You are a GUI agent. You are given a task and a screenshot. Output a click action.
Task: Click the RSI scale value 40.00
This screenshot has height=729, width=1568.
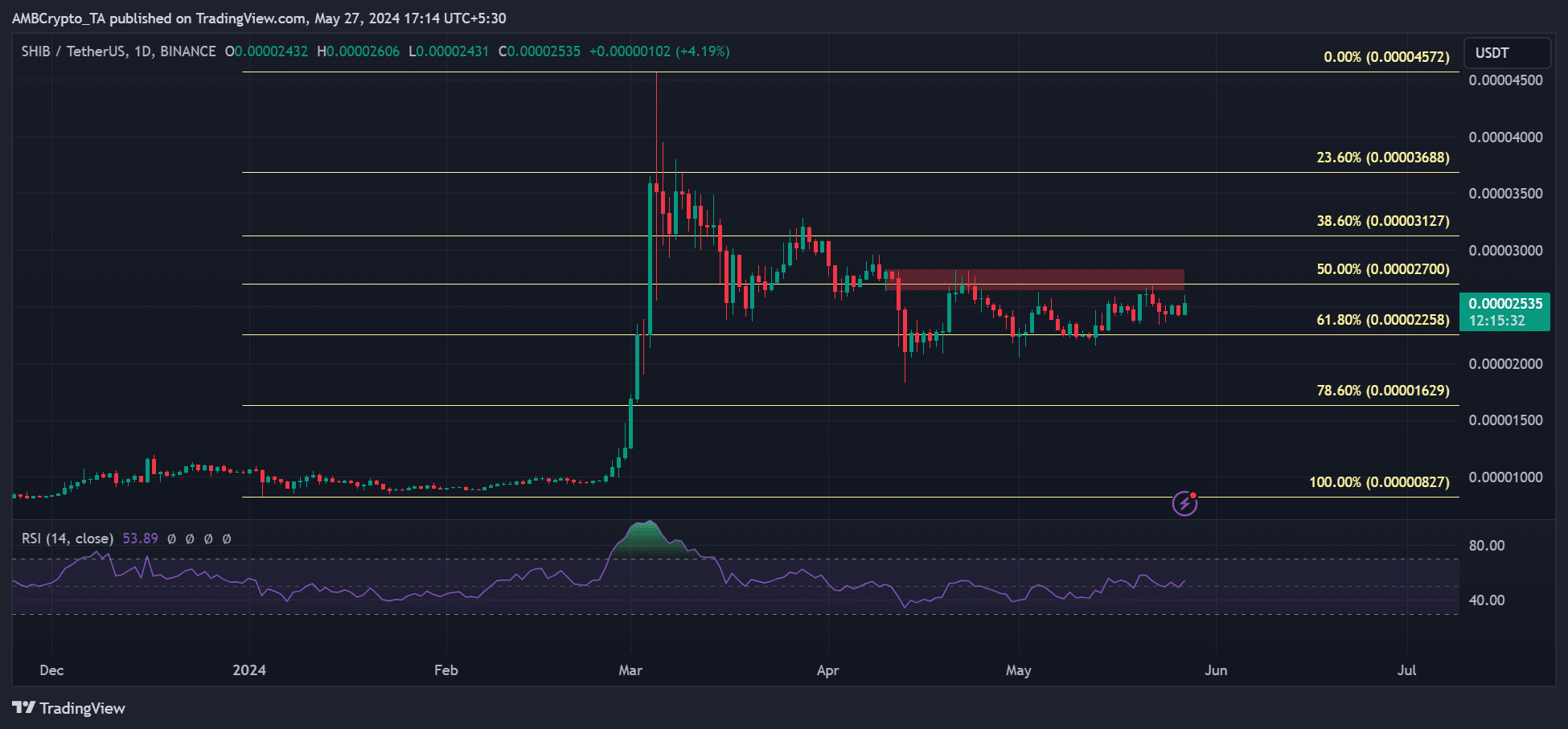click(1487, 600)
